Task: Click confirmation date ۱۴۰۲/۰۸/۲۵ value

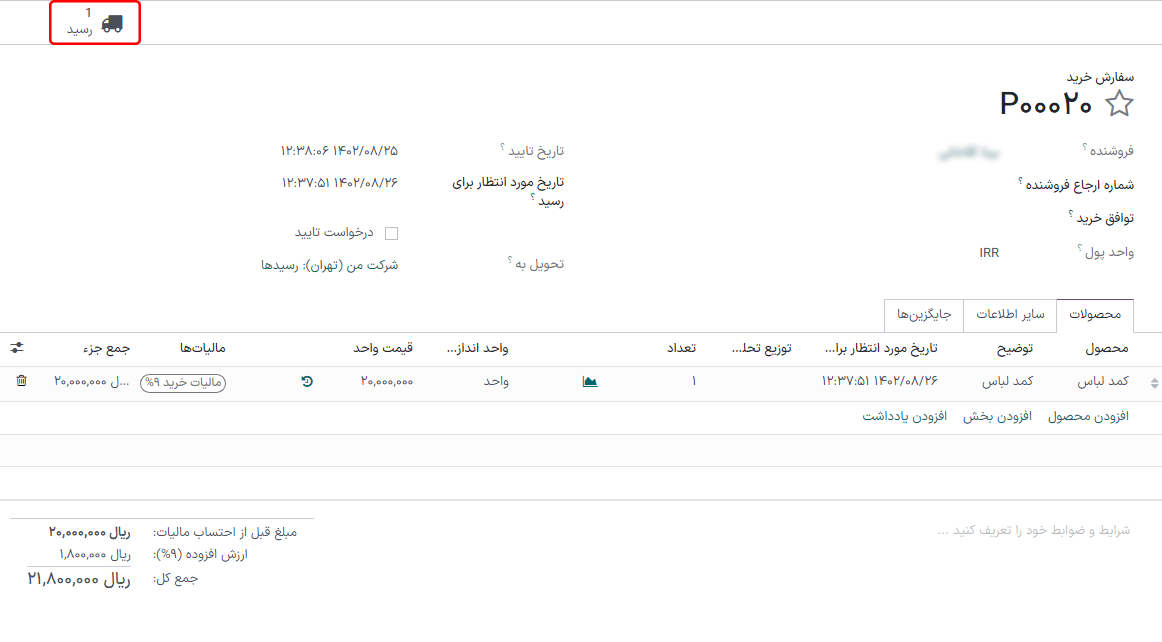Action: (x=339, y=151)
